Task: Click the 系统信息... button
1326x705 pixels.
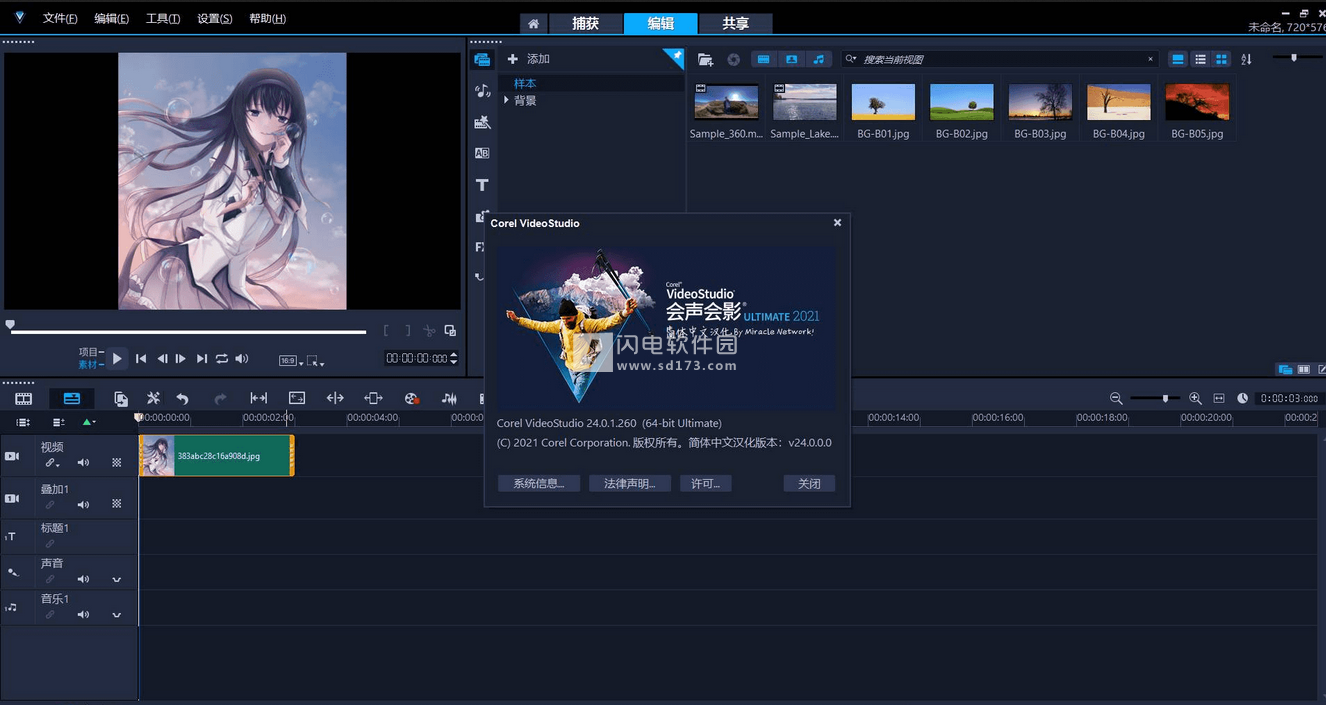Action: [539, 484]
